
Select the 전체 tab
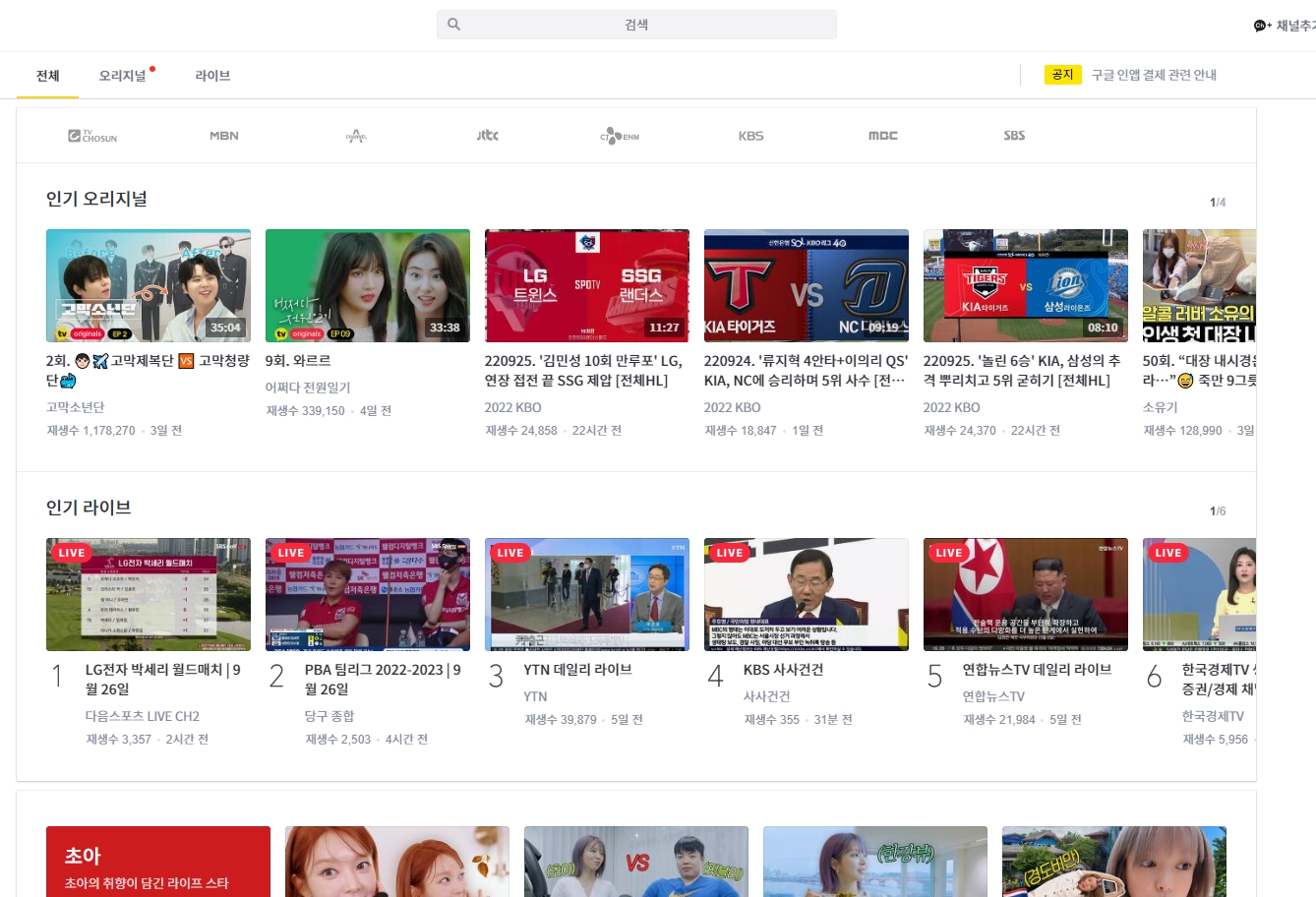pos(47,75)
